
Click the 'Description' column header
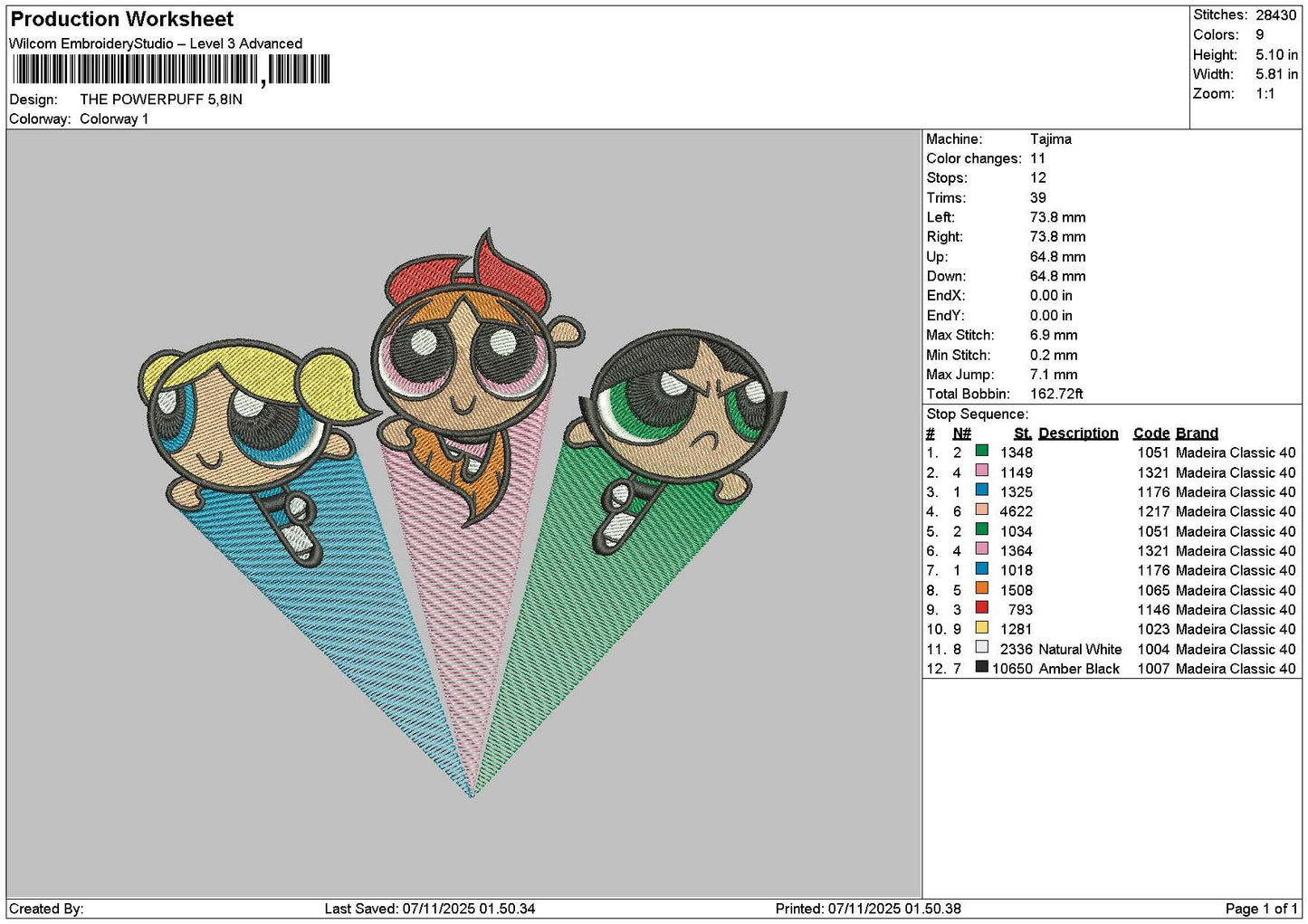[1078, 433]
